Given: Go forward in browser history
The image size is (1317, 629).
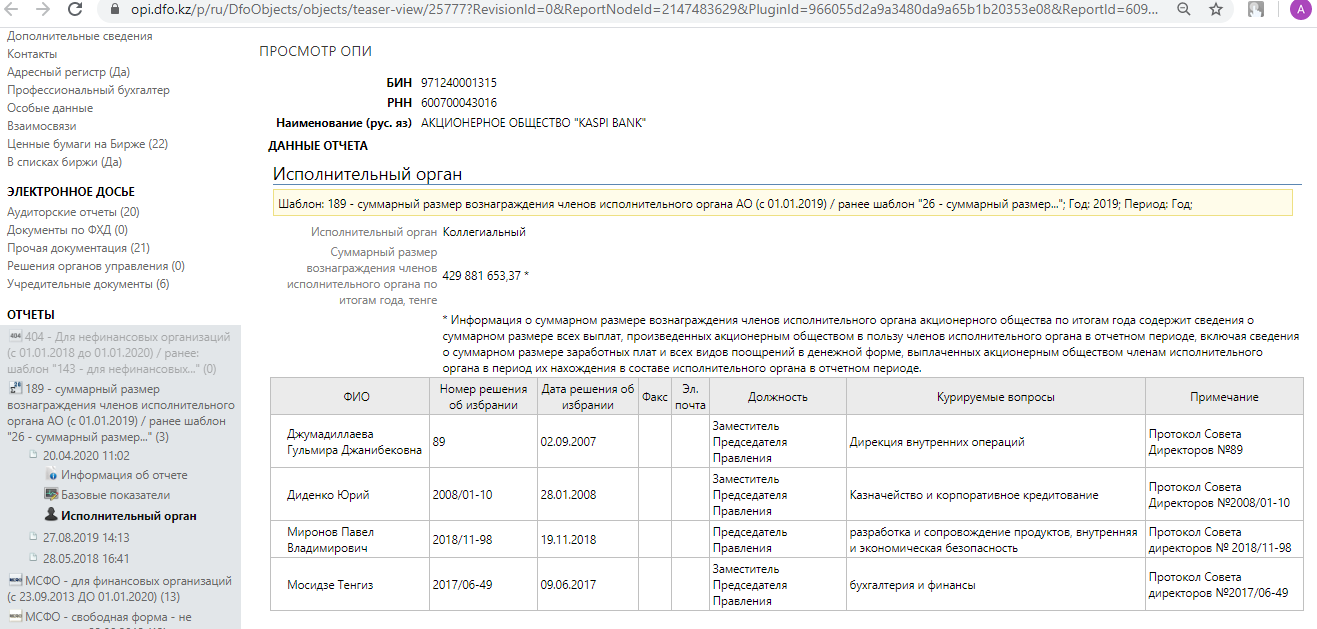Looking at the screenshot, I should [43, 9].
